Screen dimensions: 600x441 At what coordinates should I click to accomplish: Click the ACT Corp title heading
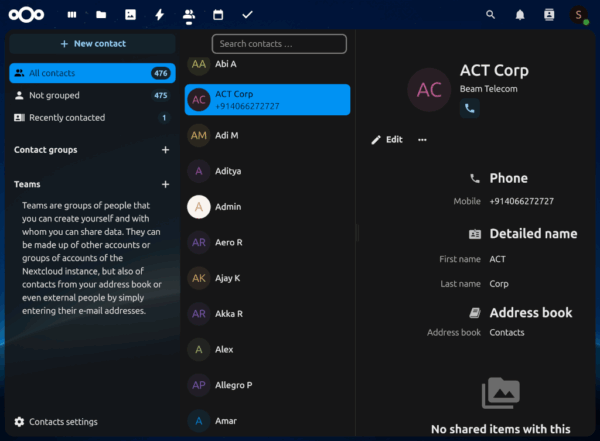click(x=494, y=70)
